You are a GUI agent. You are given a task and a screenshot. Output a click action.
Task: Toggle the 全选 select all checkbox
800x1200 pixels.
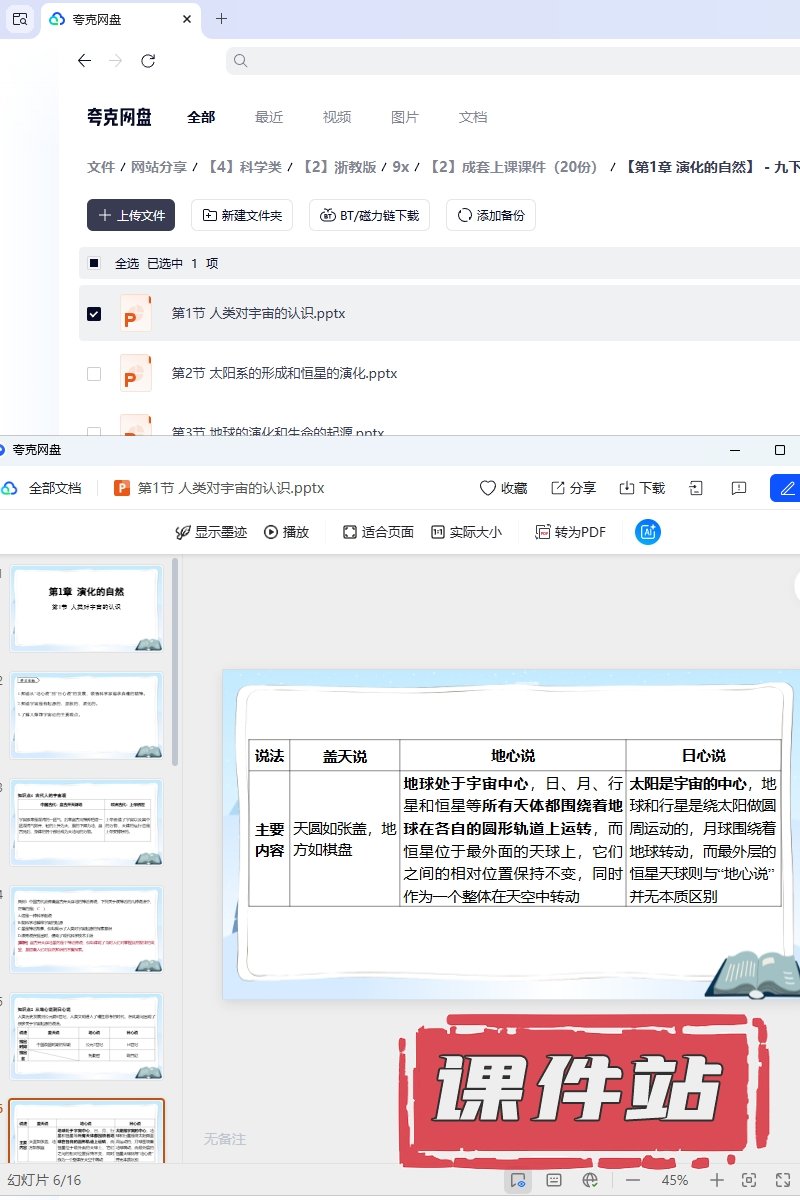pyautogui.click(x=94, y=264)
